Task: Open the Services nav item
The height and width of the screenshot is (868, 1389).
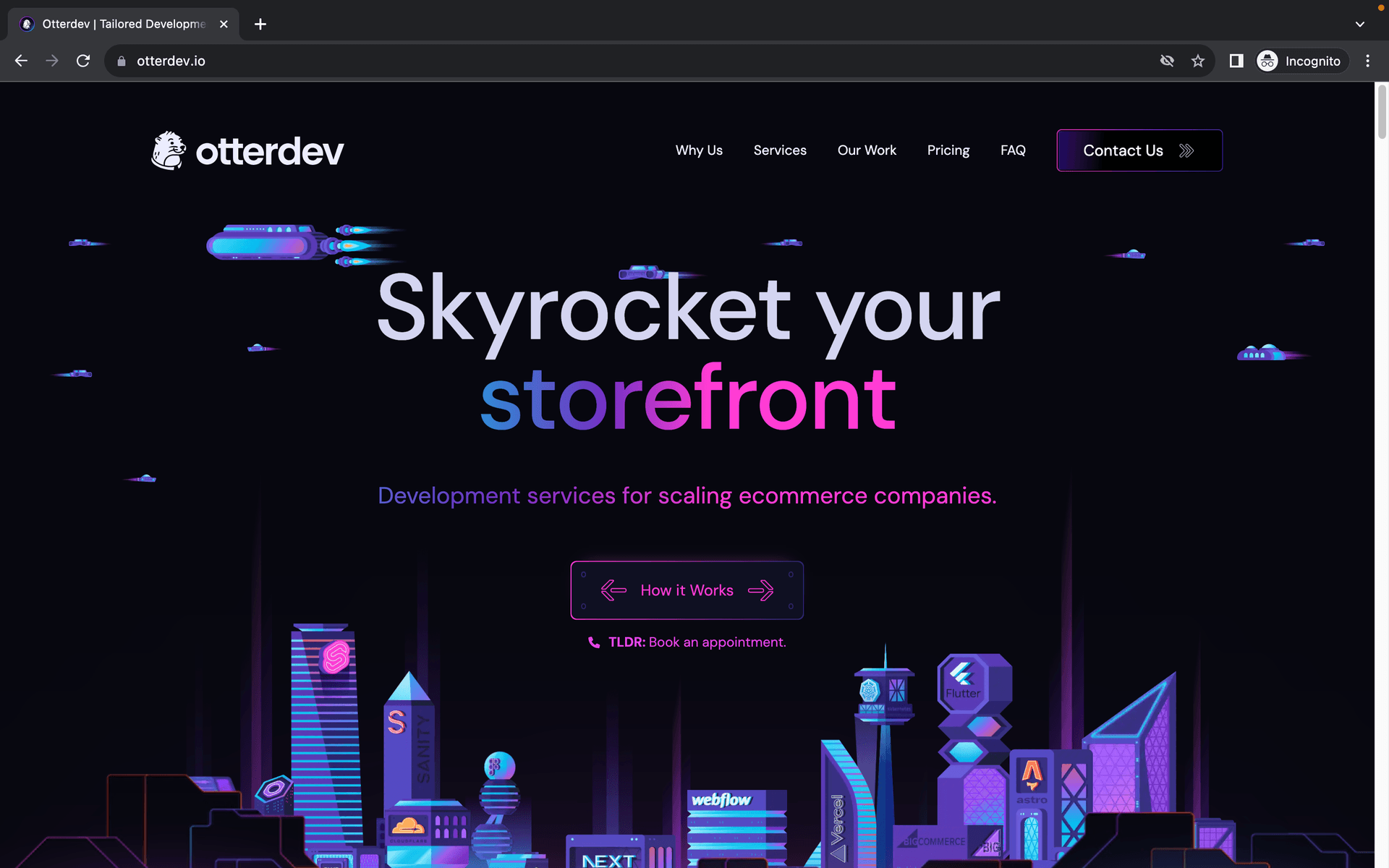Action: click(x=780, y=150)
